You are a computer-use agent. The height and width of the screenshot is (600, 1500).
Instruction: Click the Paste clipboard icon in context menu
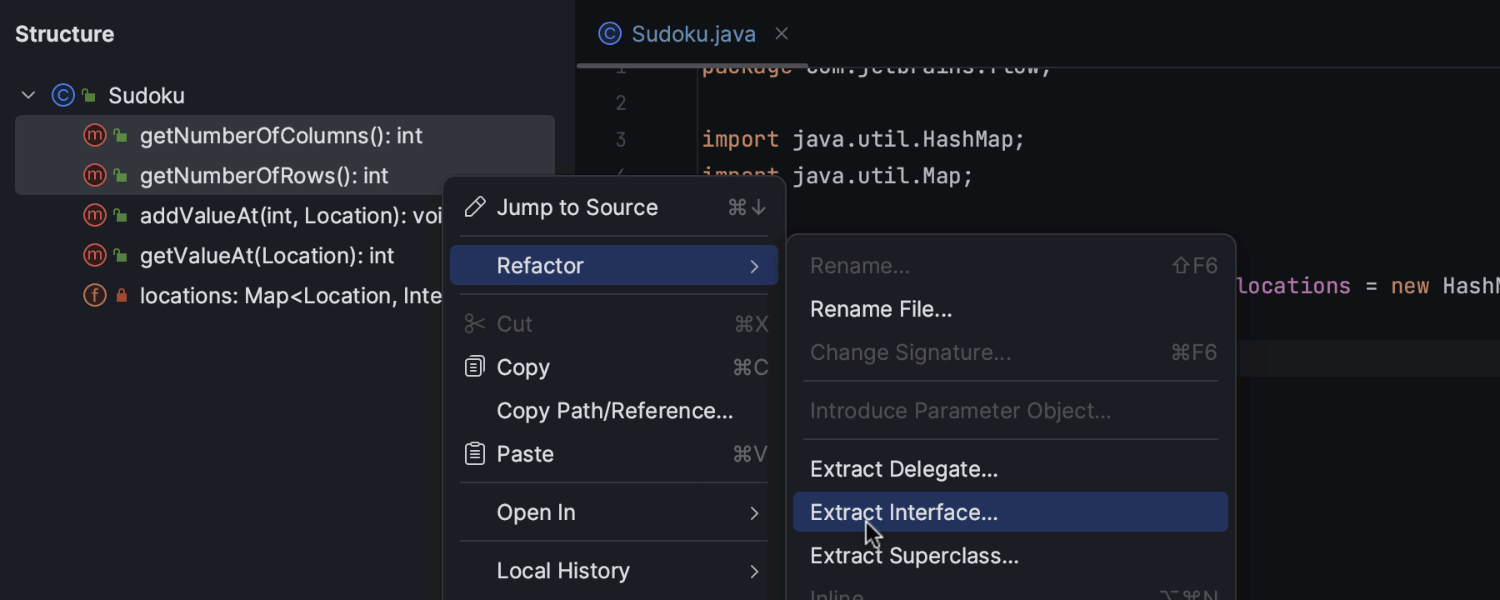(475, 454)
